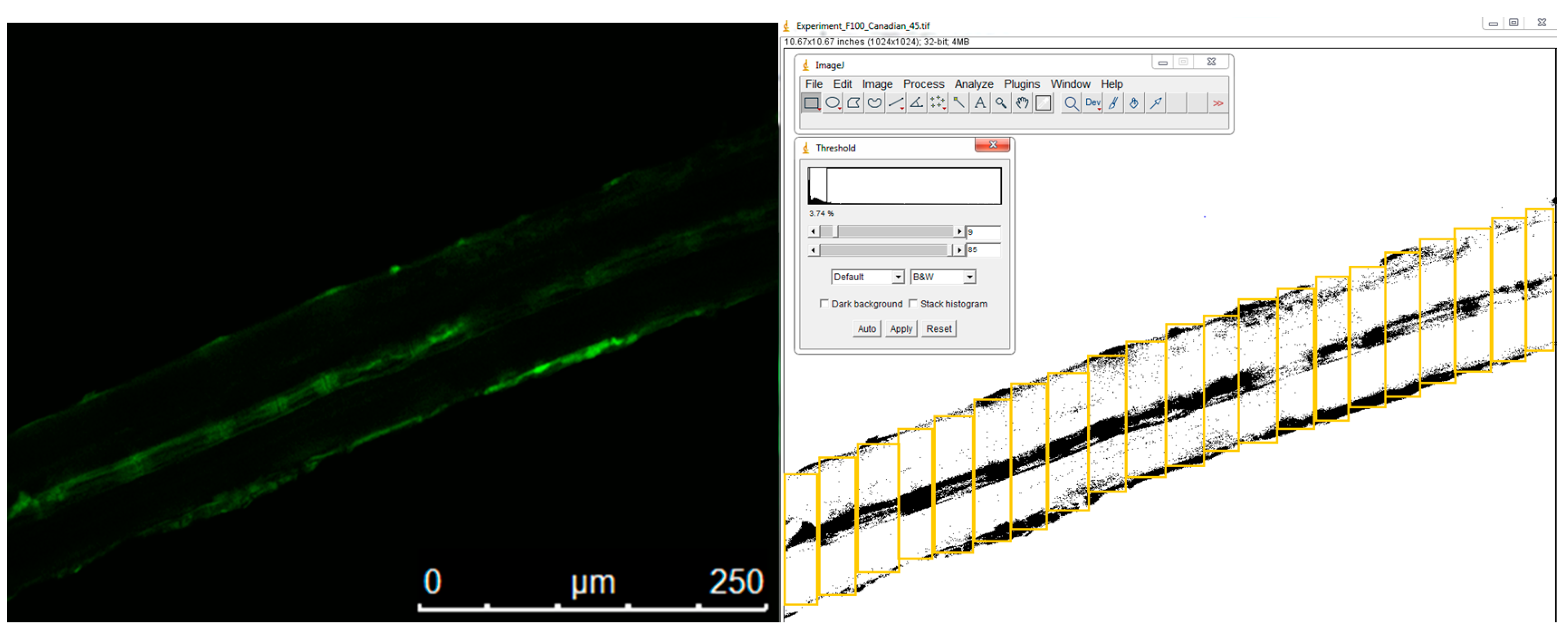
Task: Select the Wand tracing tool
Action: [x=959, y=104]
